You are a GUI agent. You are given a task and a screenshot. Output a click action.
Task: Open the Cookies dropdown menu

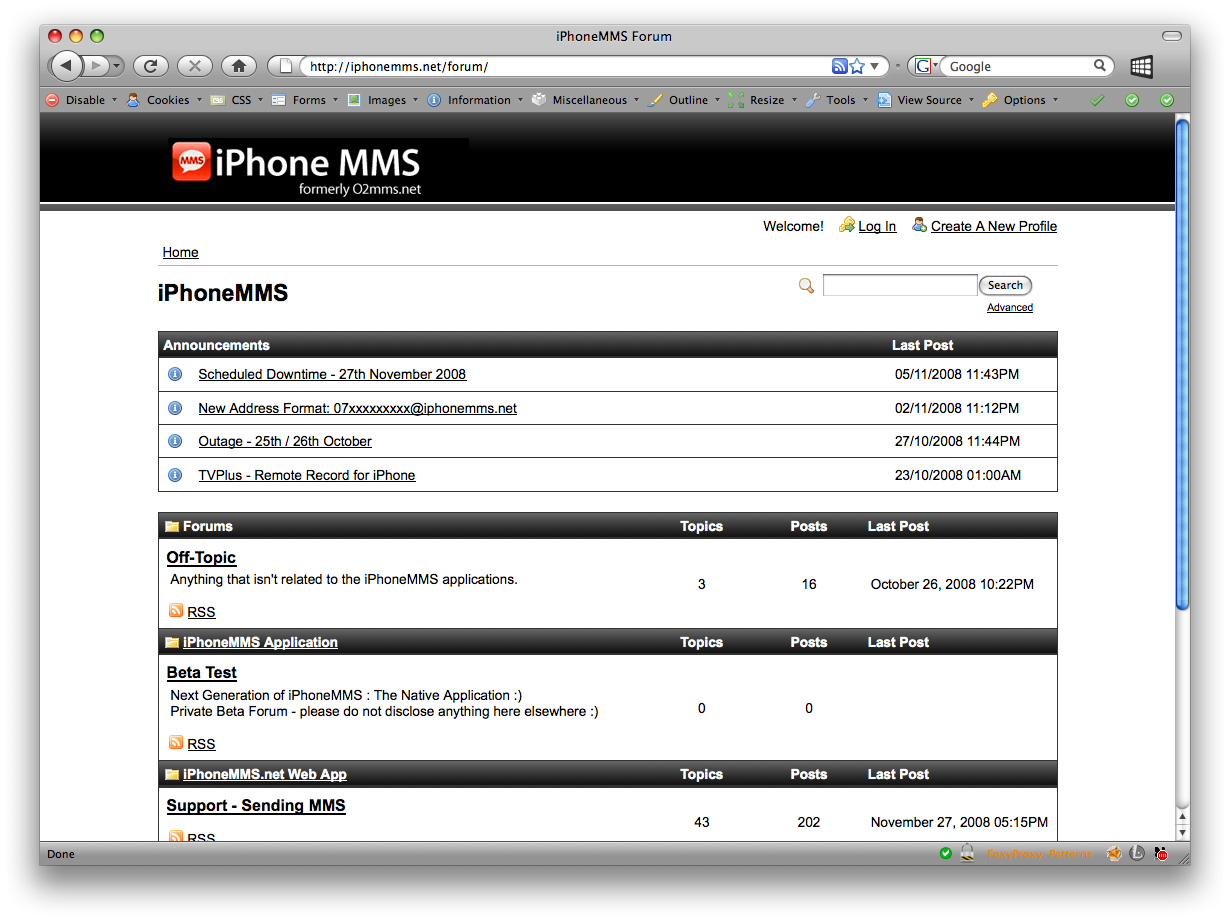[x=165, y=100]
